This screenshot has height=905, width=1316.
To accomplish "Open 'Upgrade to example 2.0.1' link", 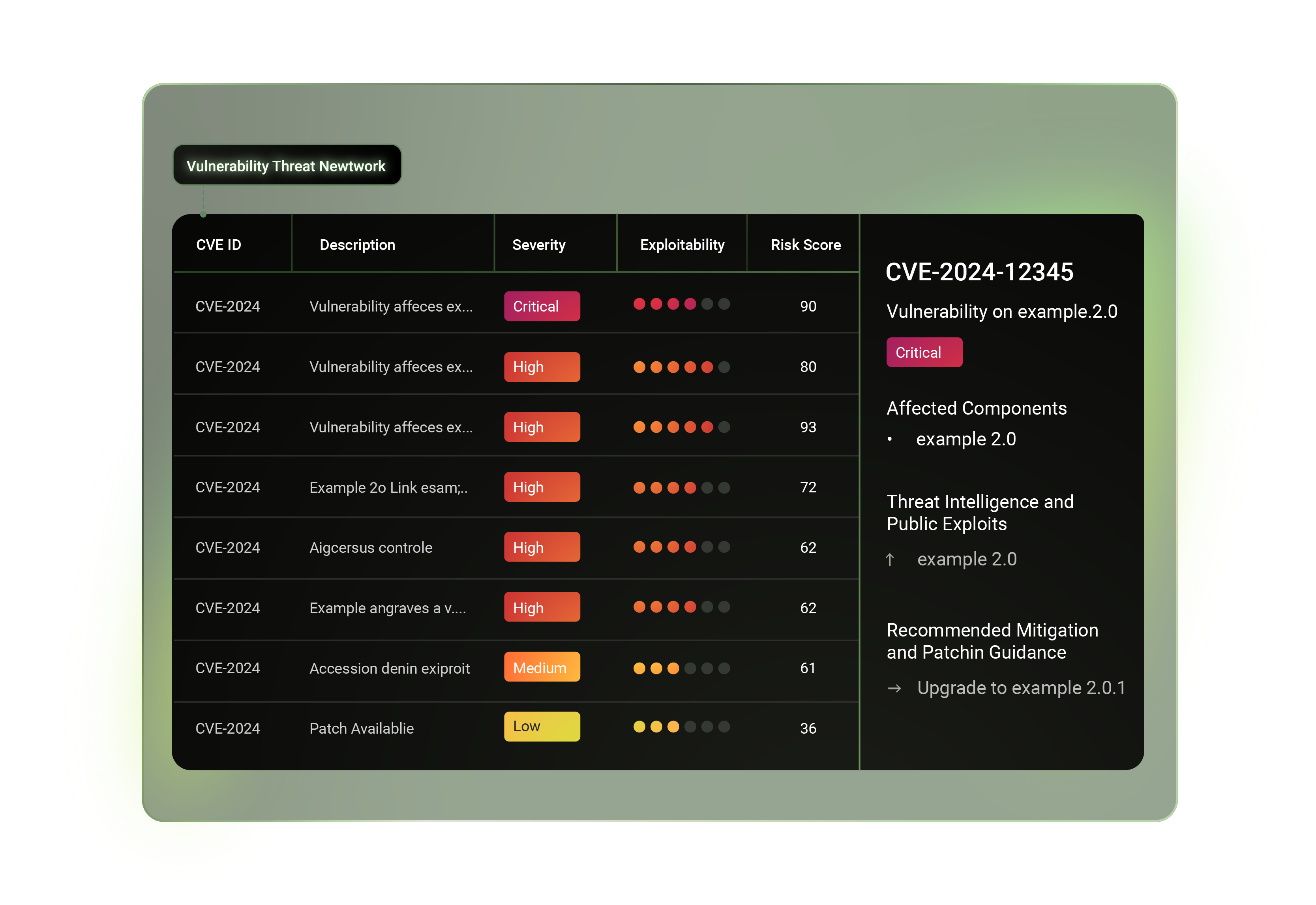I will [x=1021, y=688].
